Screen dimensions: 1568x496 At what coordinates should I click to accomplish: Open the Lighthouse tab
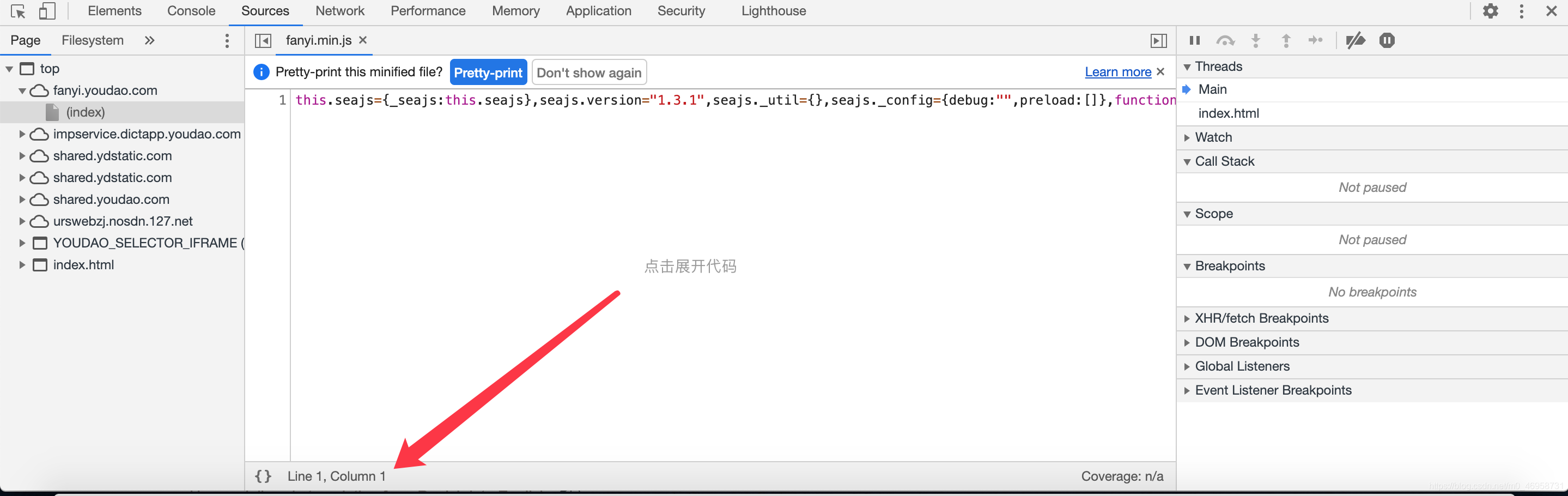[773, 11]
